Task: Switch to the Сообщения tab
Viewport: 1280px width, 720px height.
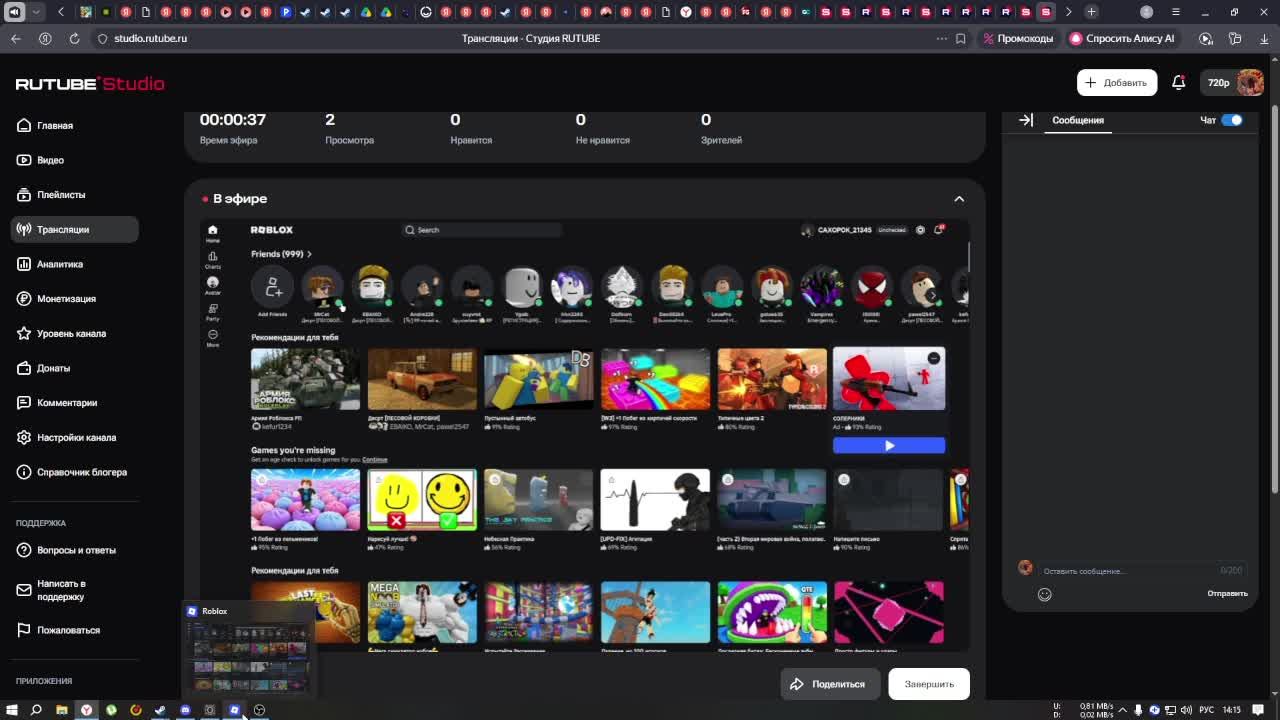Action: pos(1078,120)
